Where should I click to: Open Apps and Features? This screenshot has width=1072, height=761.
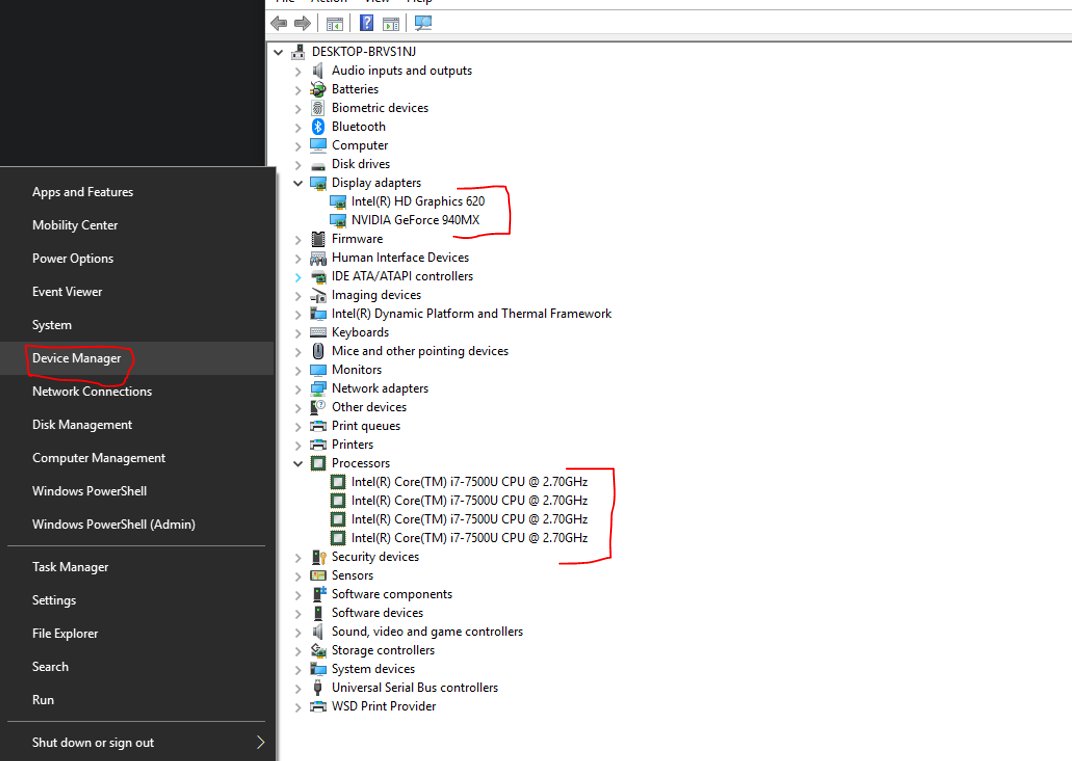137,192
